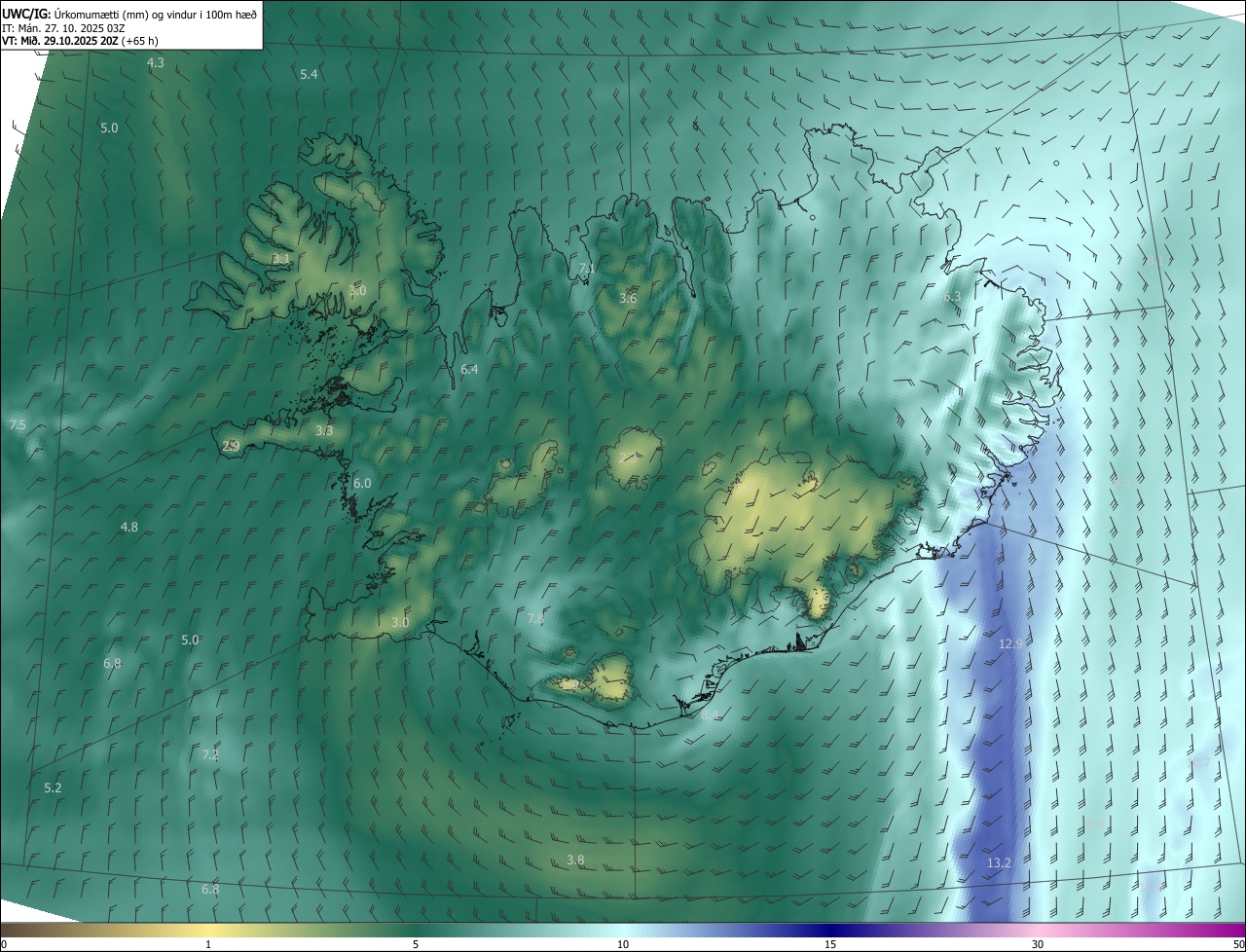Image resolution: width=1246 pixels, height=952 pixels.
Task: Click the 7.2 precipitation value label
Action: (210, 755)
